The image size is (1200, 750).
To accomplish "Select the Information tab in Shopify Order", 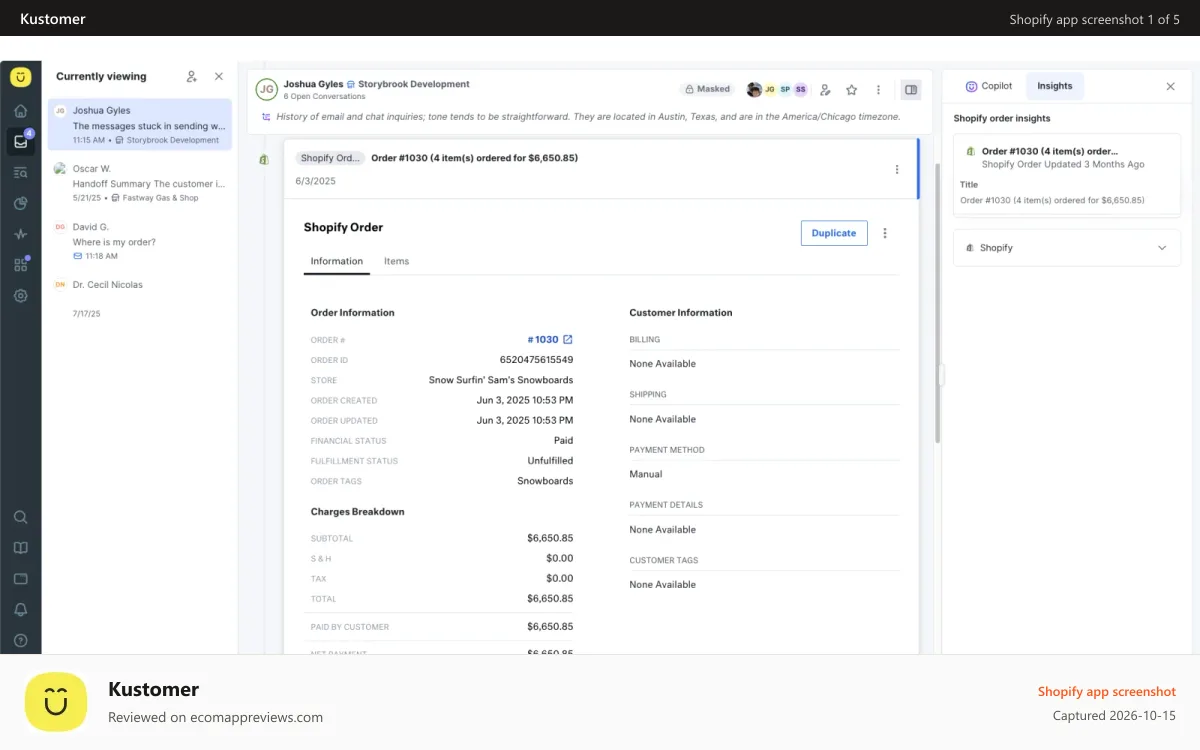I will tap(337, 261).
